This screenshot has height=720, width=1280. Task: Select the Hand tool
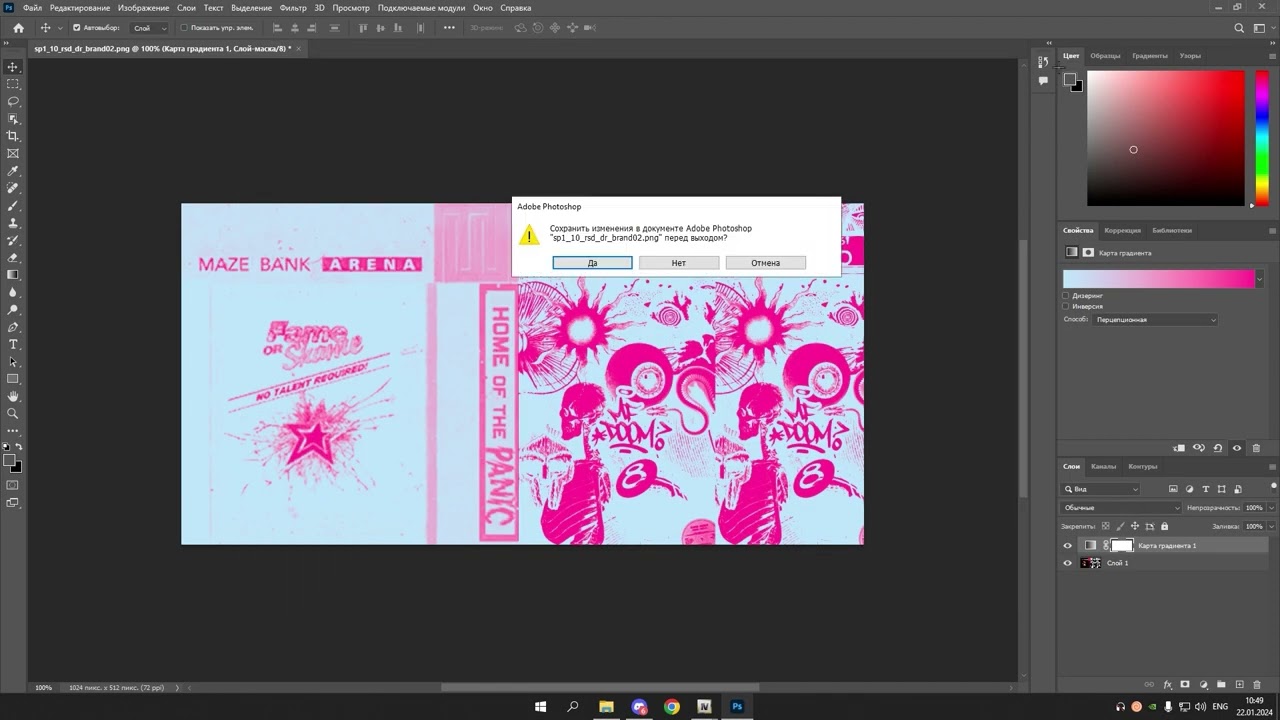coord(13,396)
